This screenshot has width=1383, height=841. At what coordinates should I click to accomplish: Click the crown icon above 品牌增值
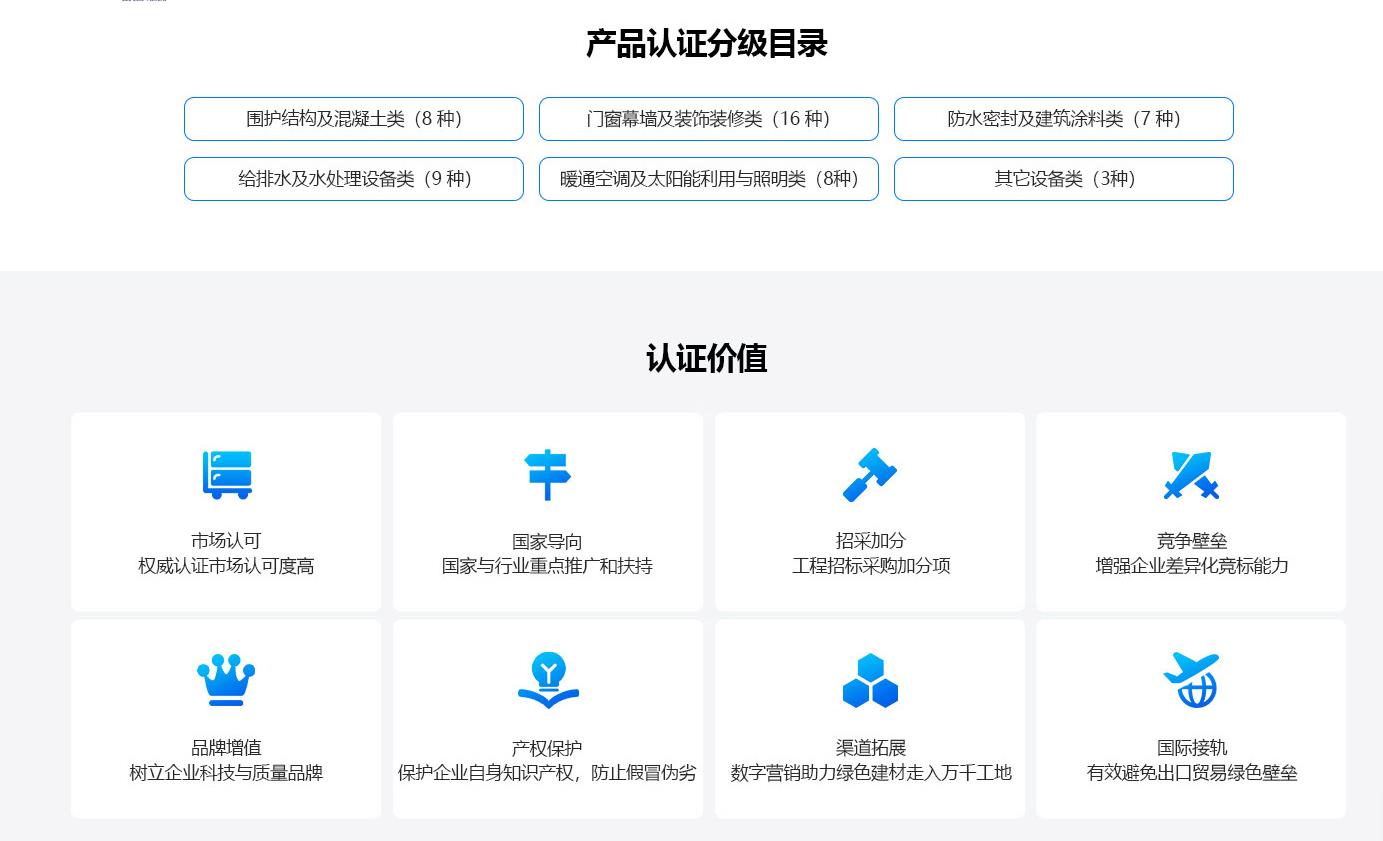coord(226,680)
